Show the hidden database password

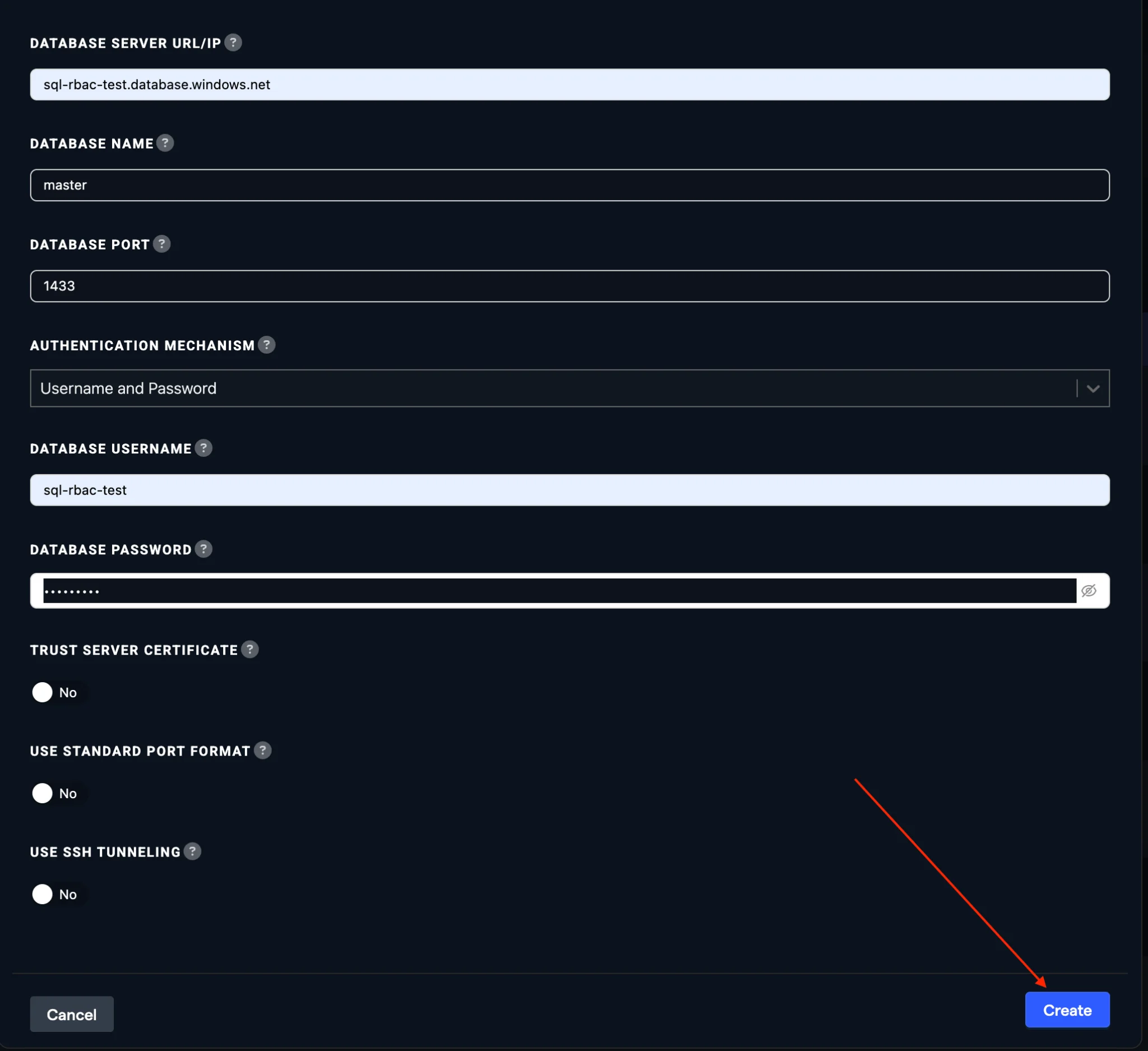pos(1088,590)
